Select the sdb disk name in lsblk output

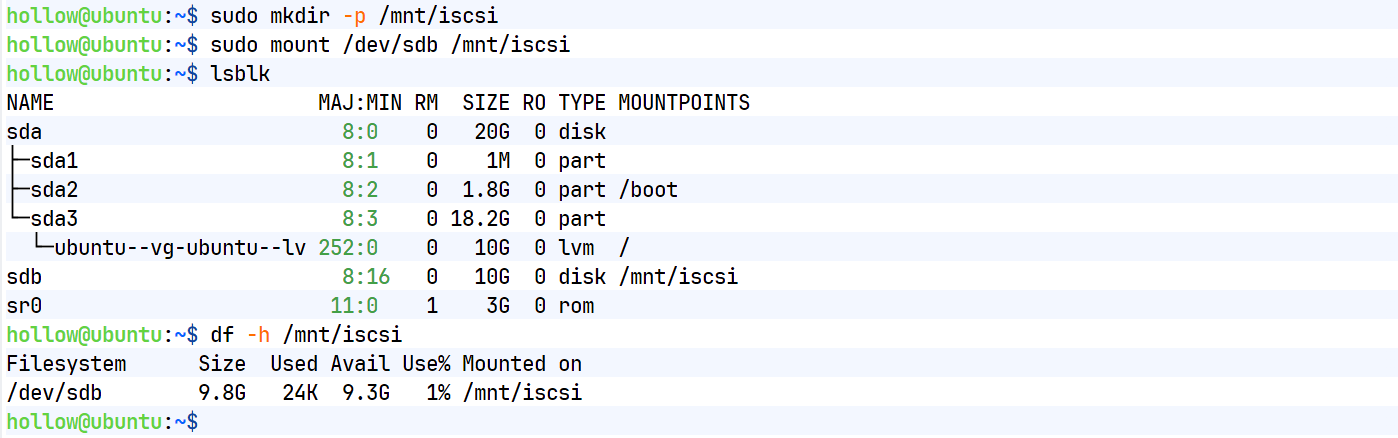click(x=24, y=277)
